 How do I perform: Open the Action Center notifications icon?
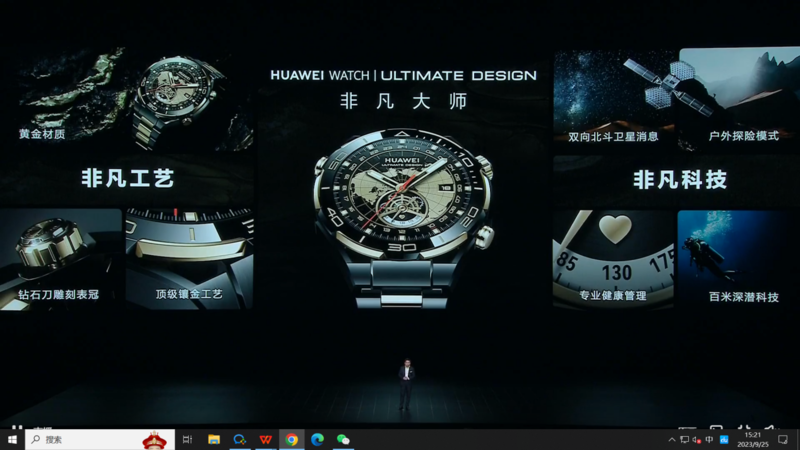[783, 439]
